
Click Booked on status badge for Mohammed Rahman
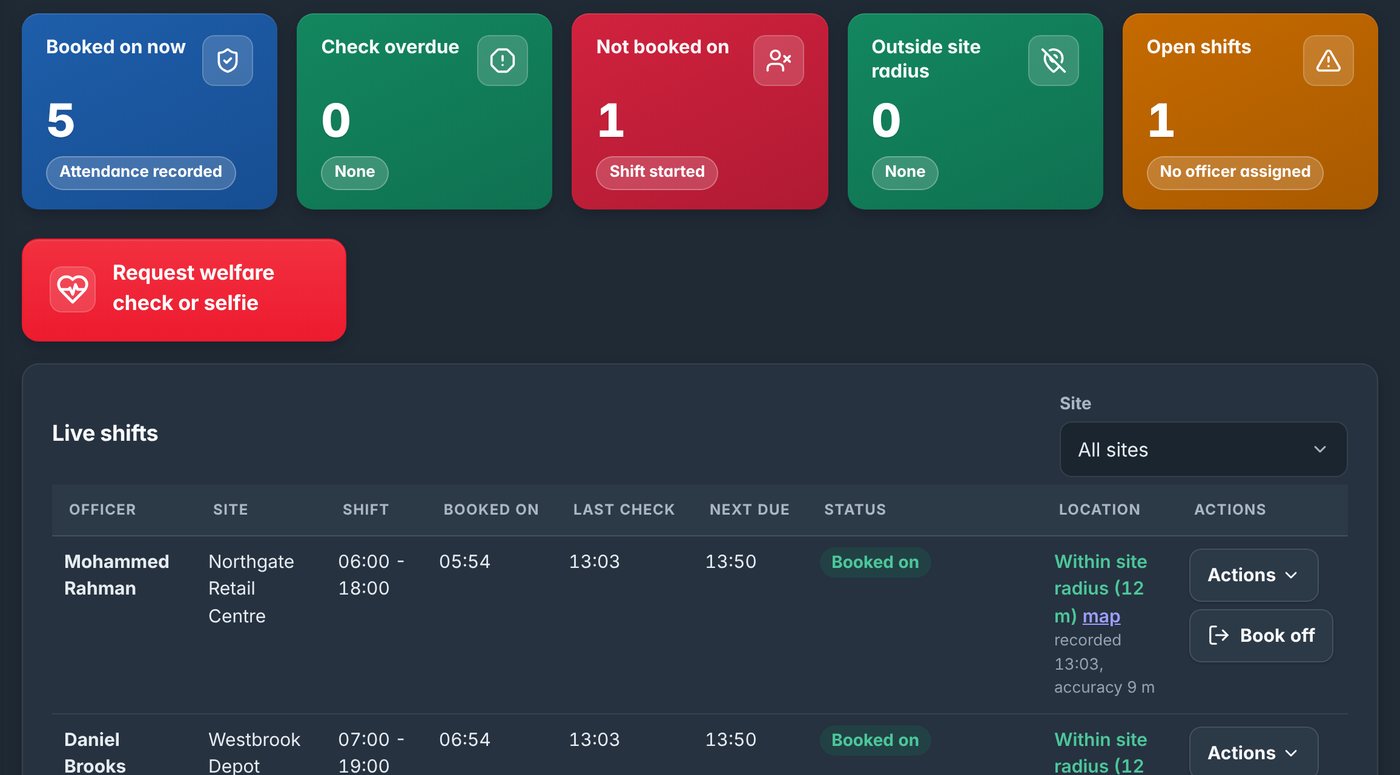coord(875,562)
